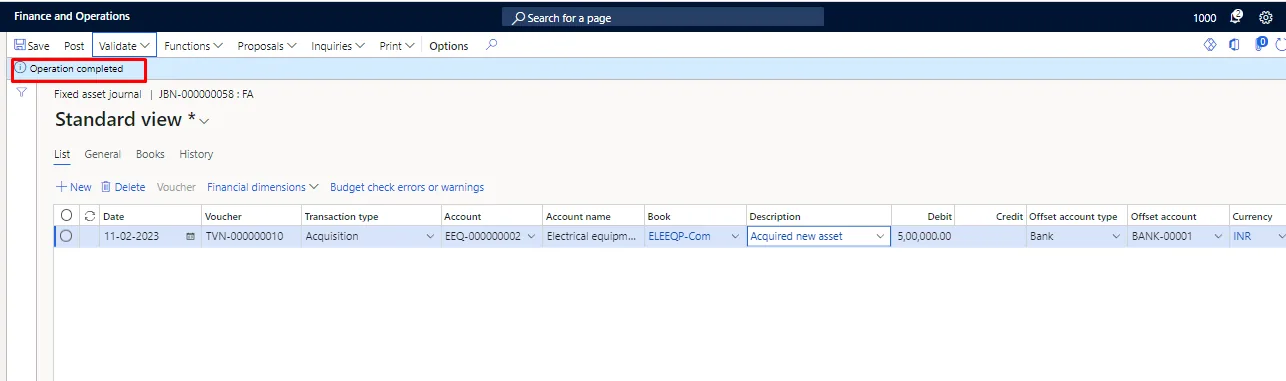1286x381 pixels.
Task: Open the Financial dimensions dropdown
Action: coord(263,187)
